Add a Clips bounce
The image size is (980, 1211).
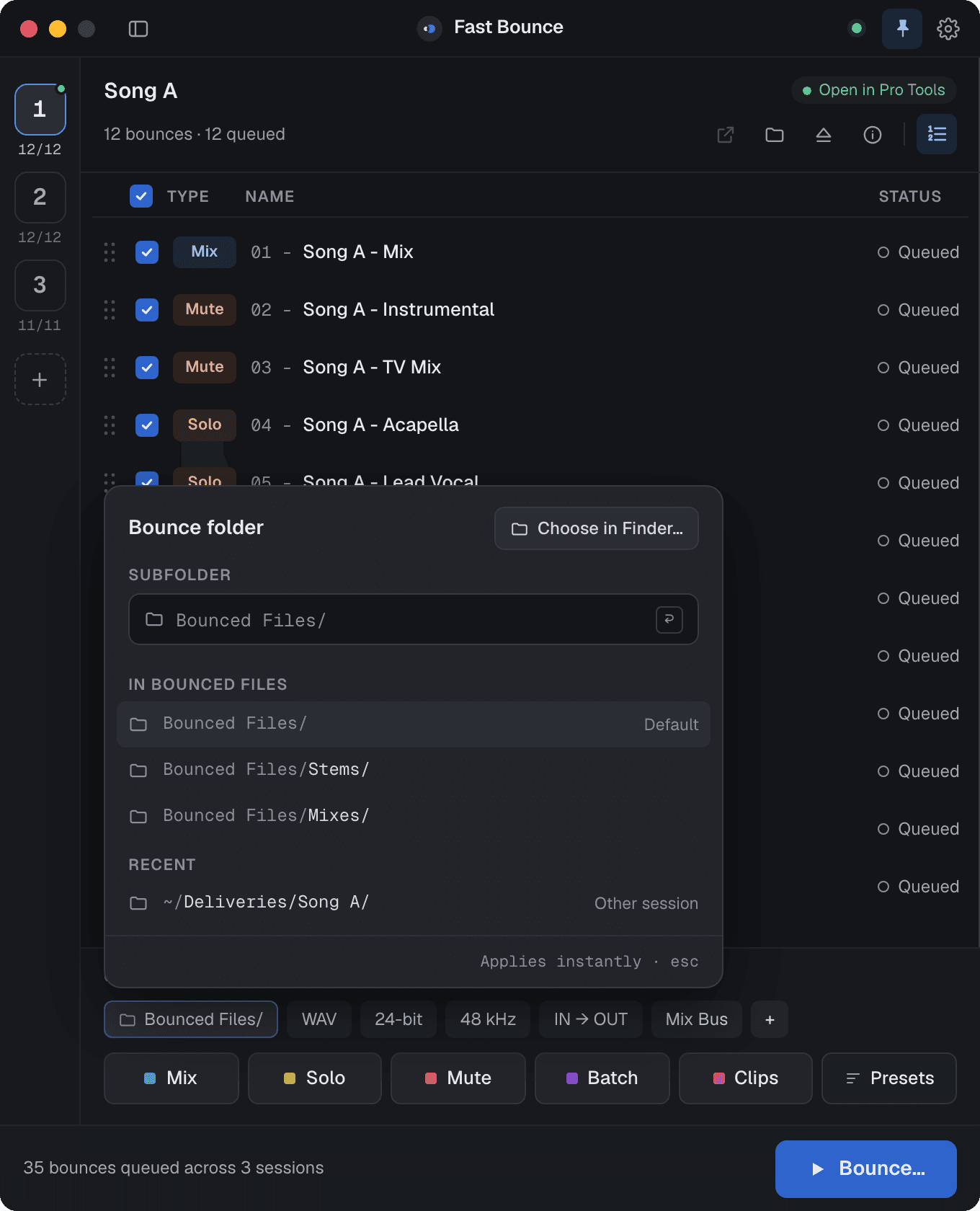(746, 1078)
